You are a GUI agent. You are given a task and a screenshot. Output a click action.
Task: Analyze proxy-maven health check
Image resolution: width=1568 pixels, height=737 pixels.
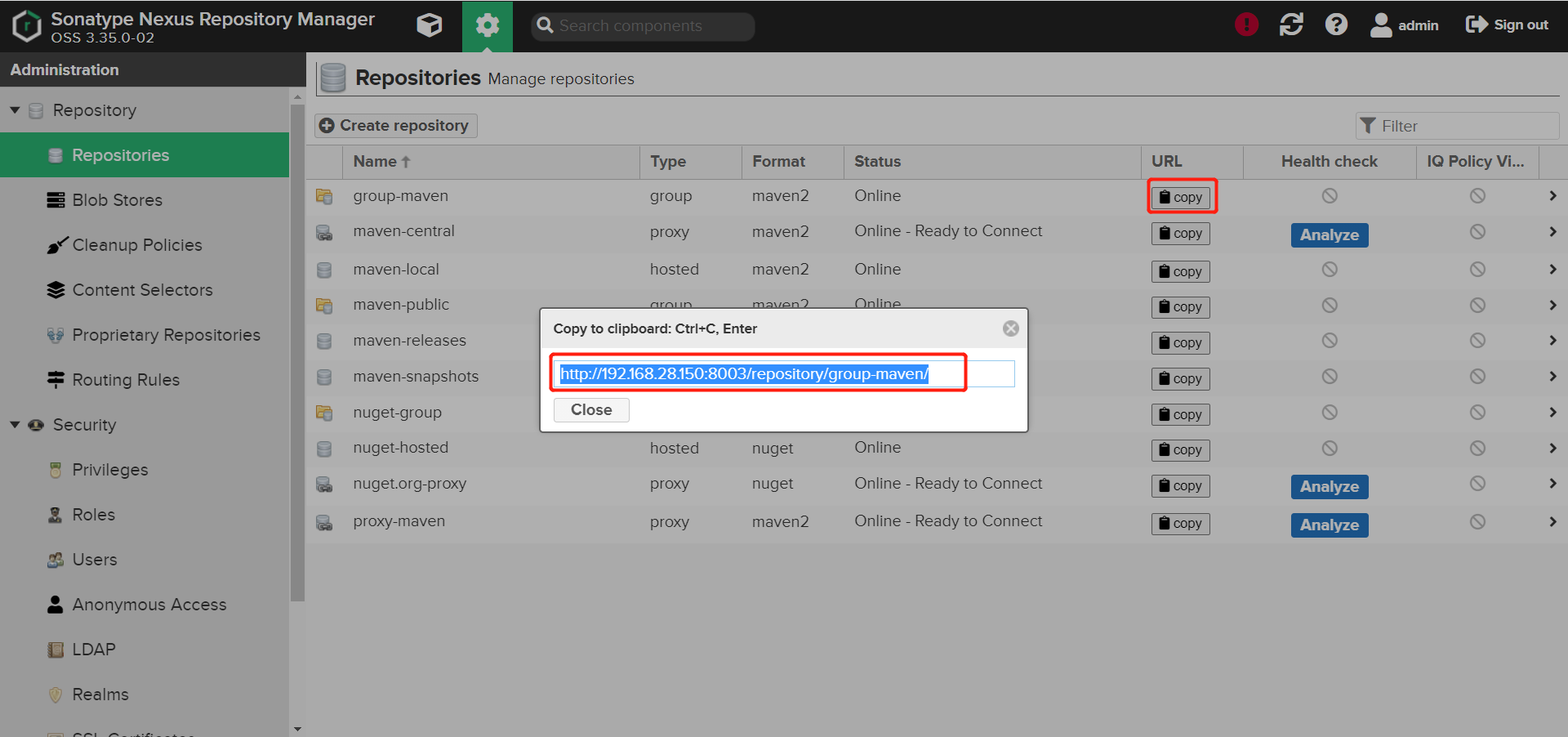click(1330, 525)
